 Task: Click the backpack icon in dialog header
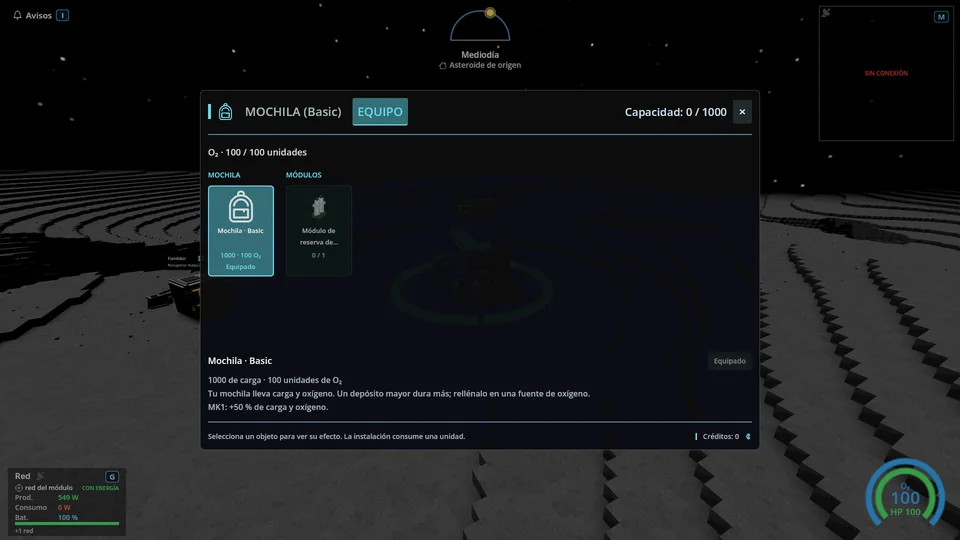225,111
